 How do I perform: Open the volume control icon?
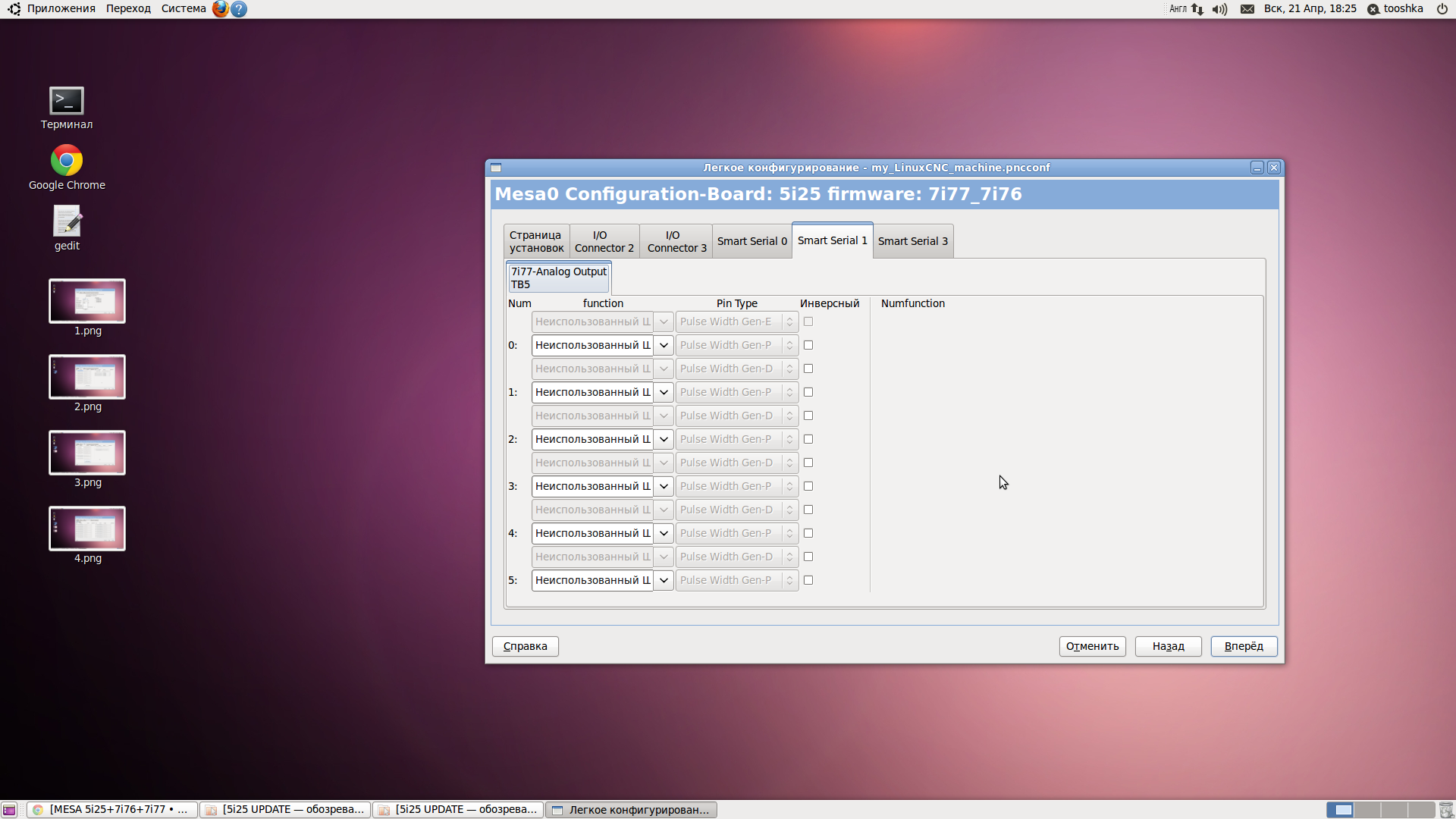point(1219,9)
